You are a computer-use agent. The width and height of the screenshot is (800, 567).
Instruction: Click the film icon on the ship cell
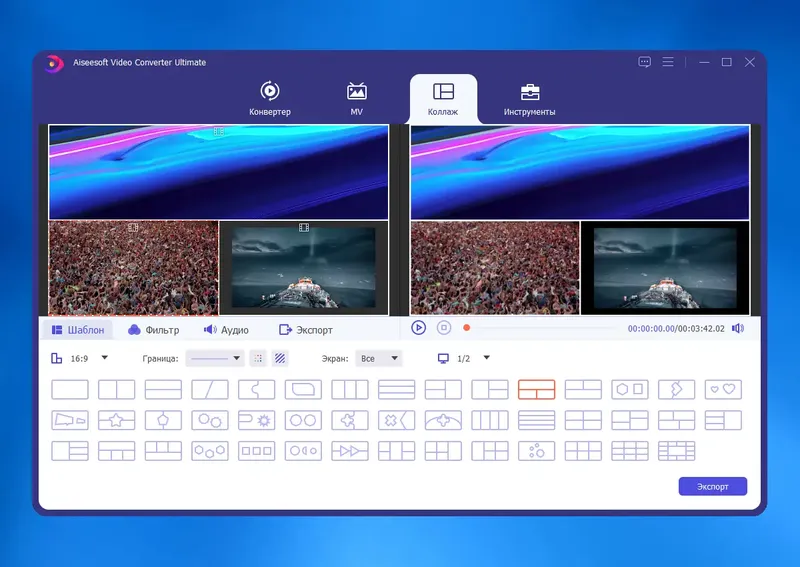pos(304,227)
